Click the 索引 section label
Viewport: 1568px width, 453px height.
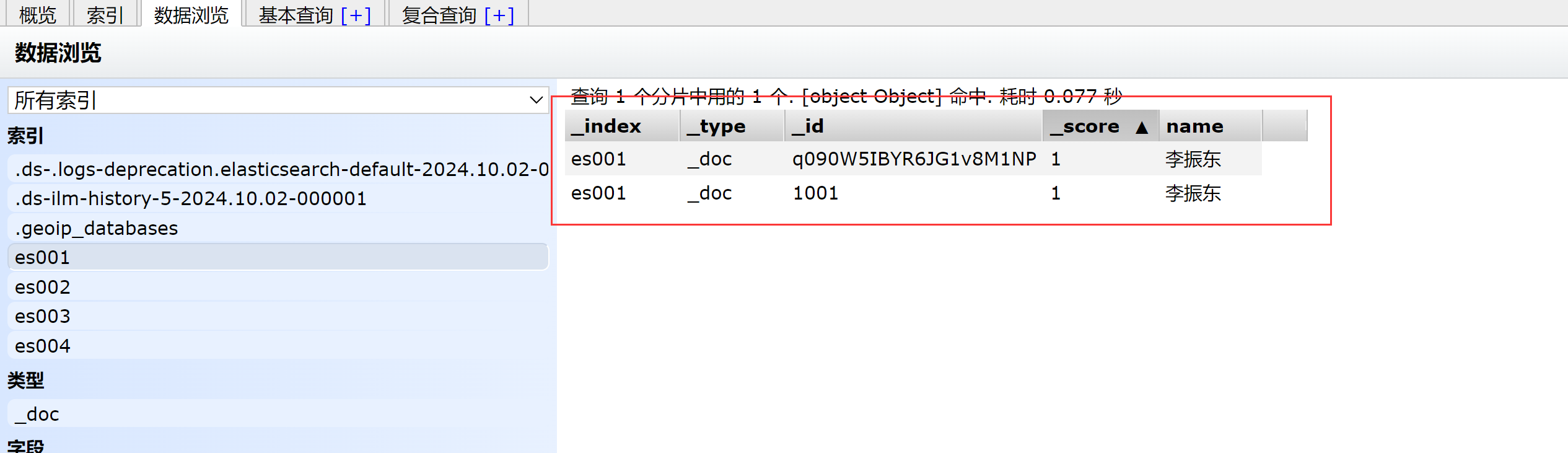tap(25, 136)
